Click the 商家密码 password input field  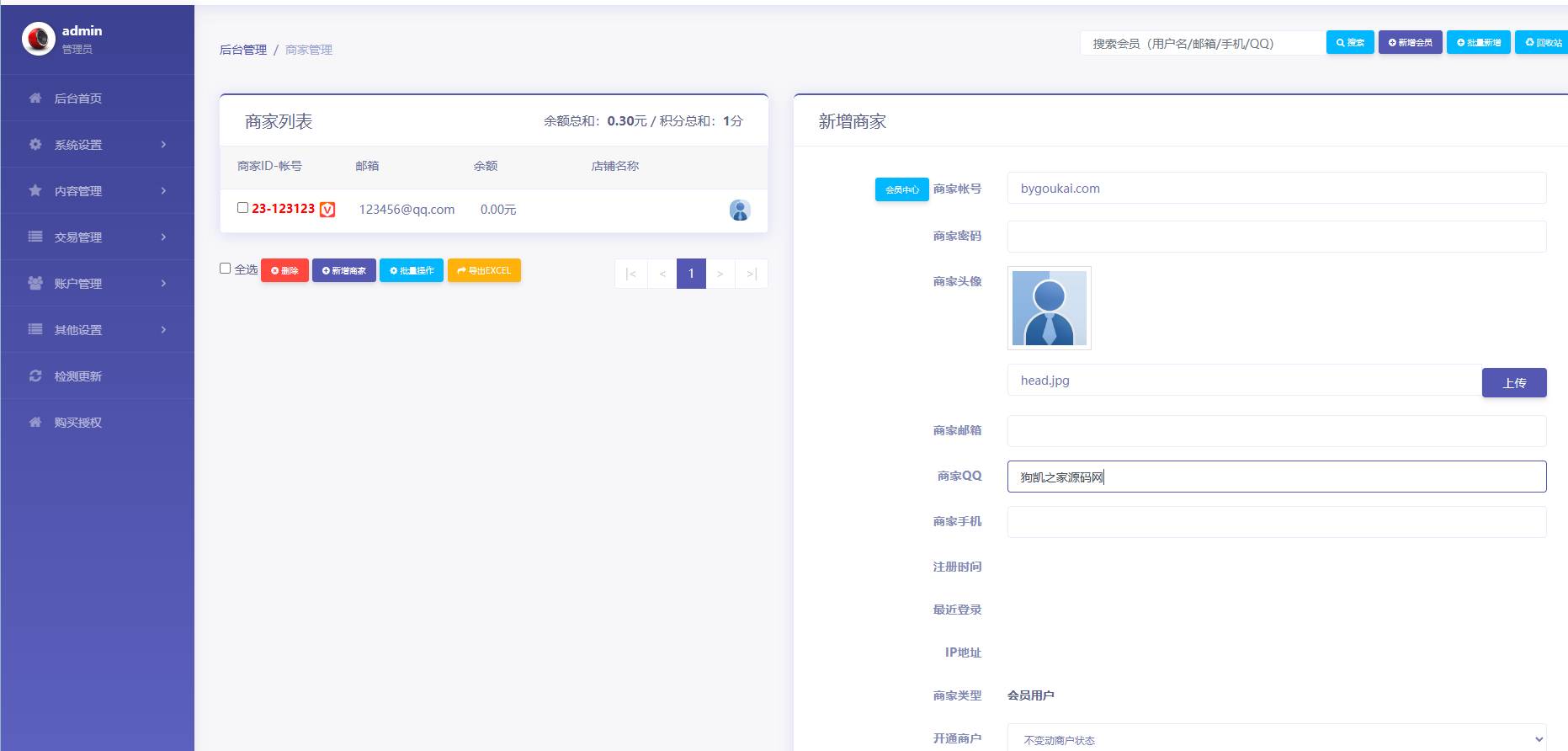(1276, 237)
